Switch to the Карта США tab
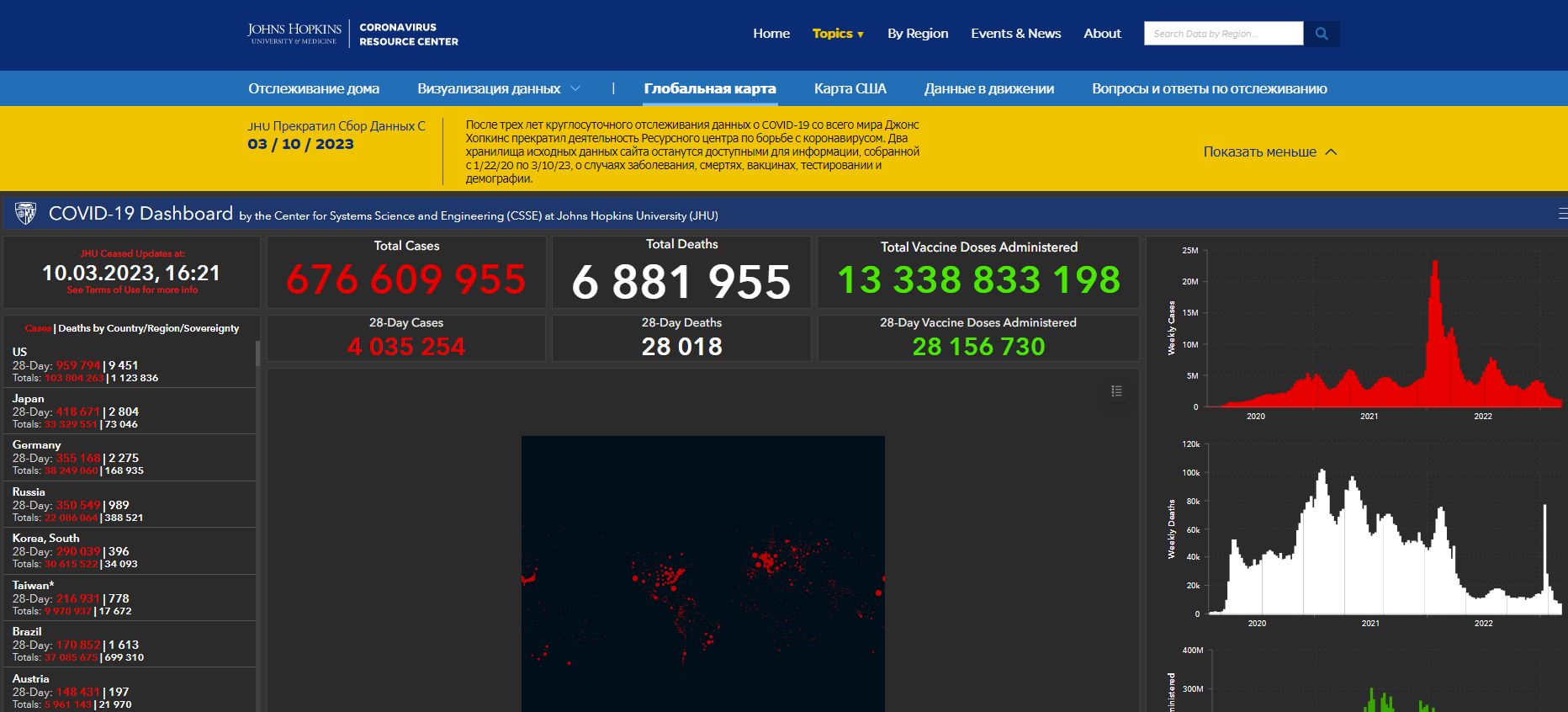The image size is (1568, 712). (850, 88)
